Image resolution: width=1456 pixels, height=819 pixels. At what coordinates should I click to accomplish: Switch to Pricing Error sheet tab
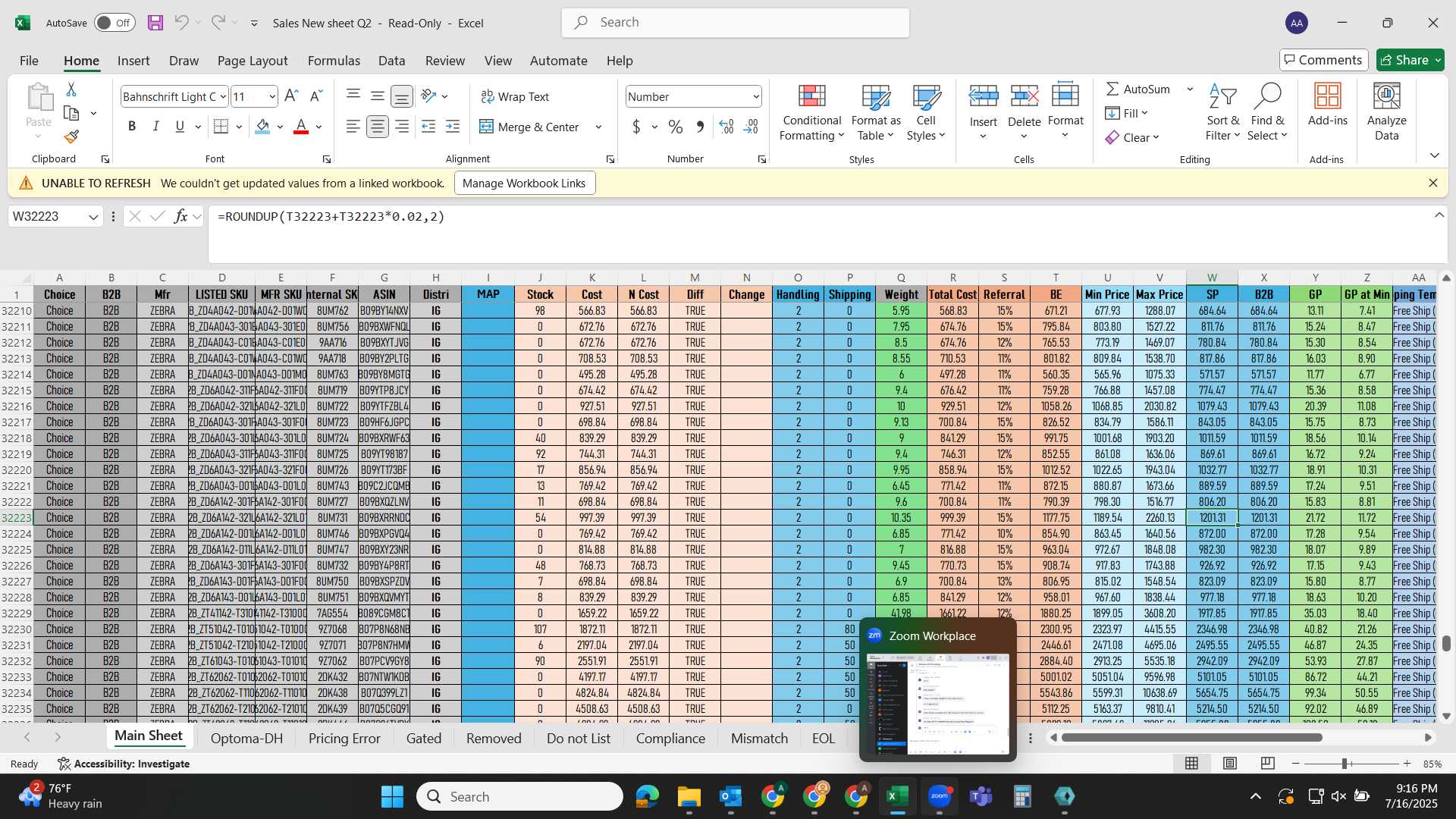(344, 738)
